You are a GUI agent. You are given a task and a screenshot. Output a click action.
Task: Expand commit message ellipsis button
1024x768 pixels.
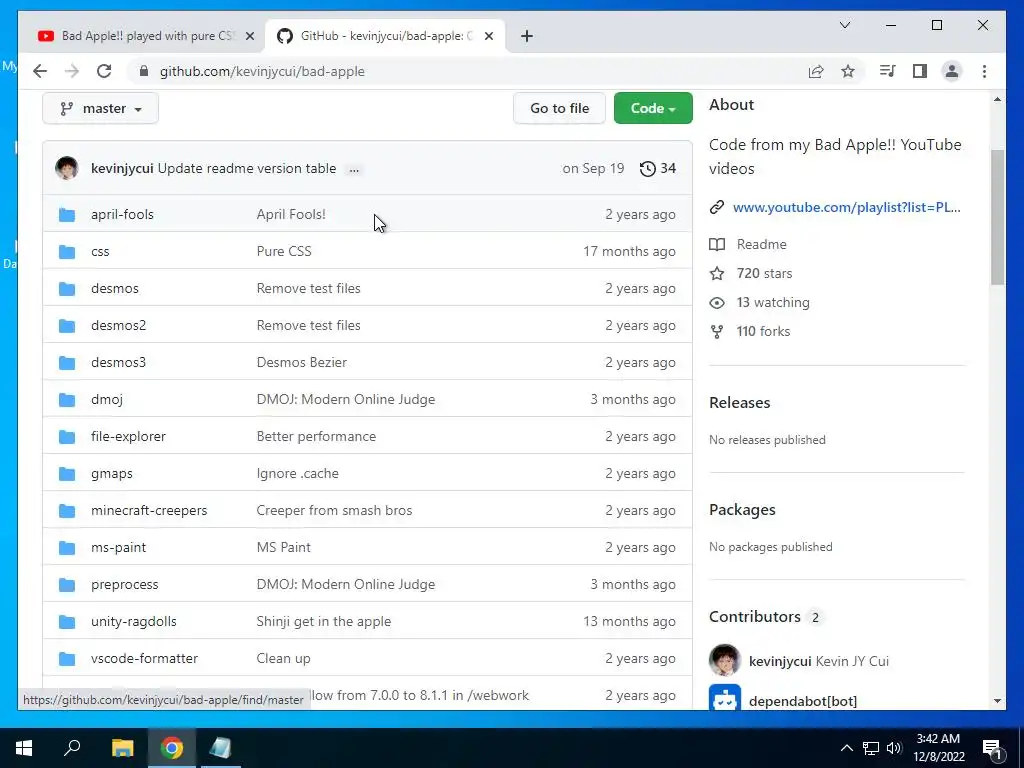354,169
